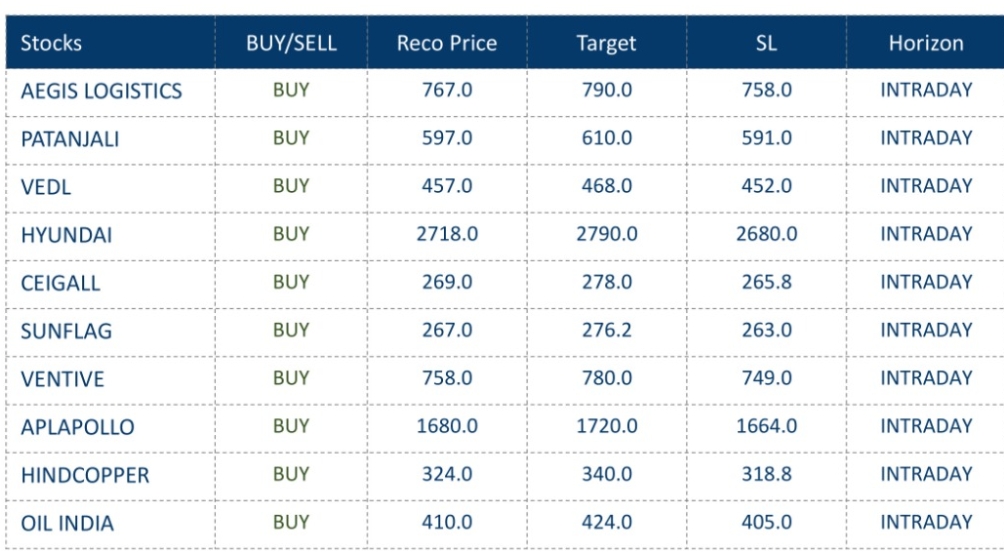Select BUY in the AEGIS LOGISTICS row
This screenshot has width=1004, height=560.
click(x=291, y=91)
